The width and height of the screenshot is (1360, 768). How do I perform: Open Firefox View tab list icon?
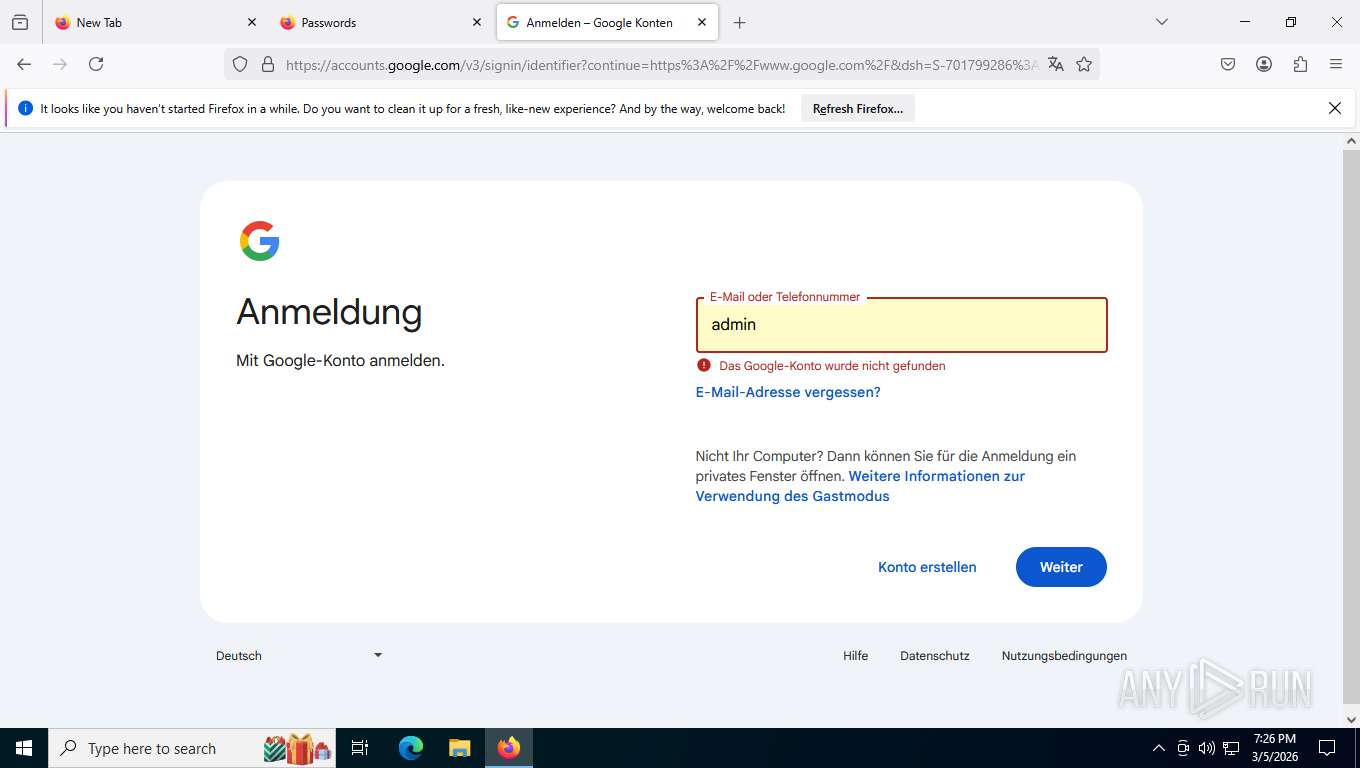pos(20,22)
